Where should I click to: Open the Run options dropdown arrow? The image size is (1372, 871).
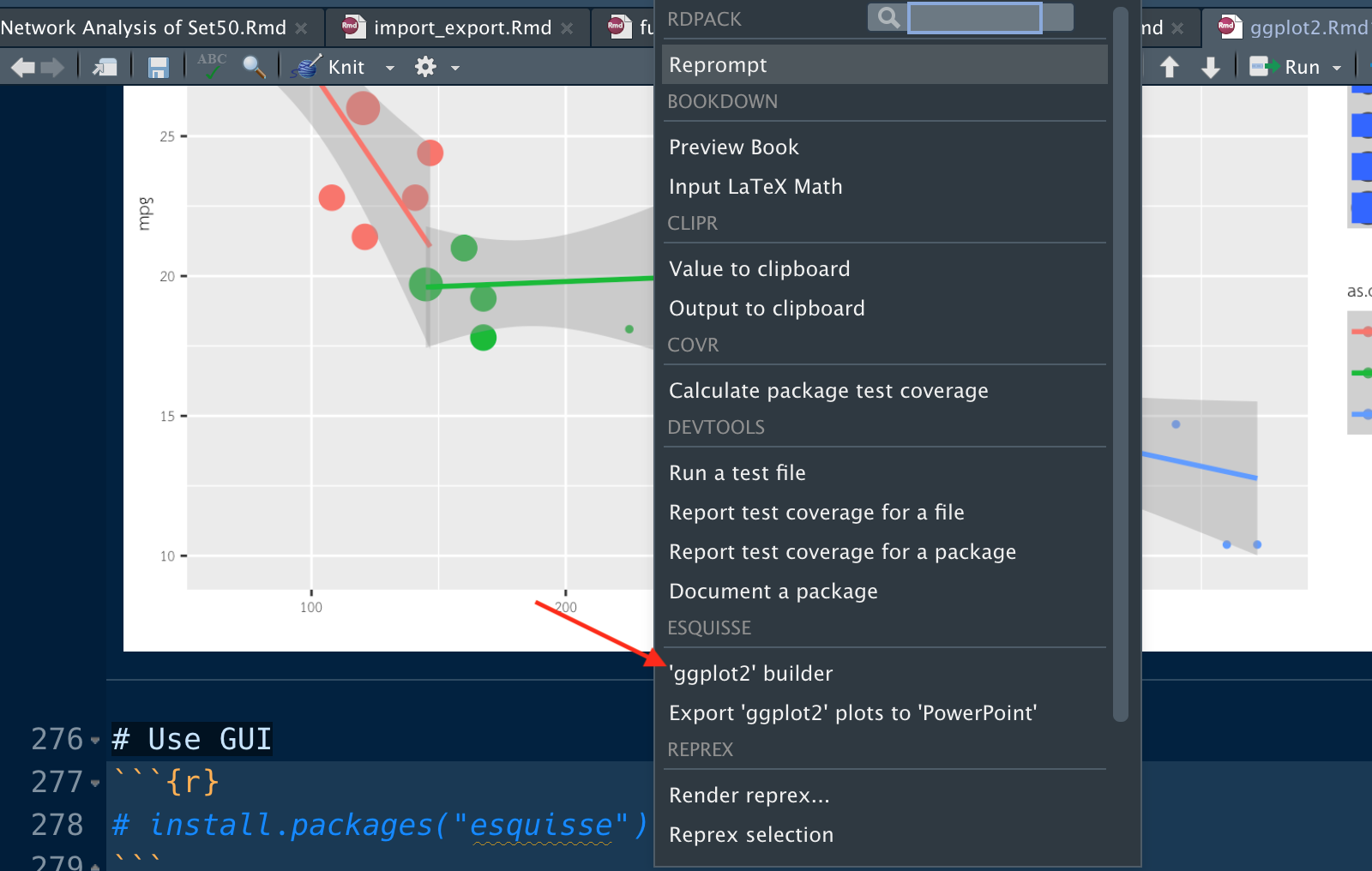[x=1337, y=68]
